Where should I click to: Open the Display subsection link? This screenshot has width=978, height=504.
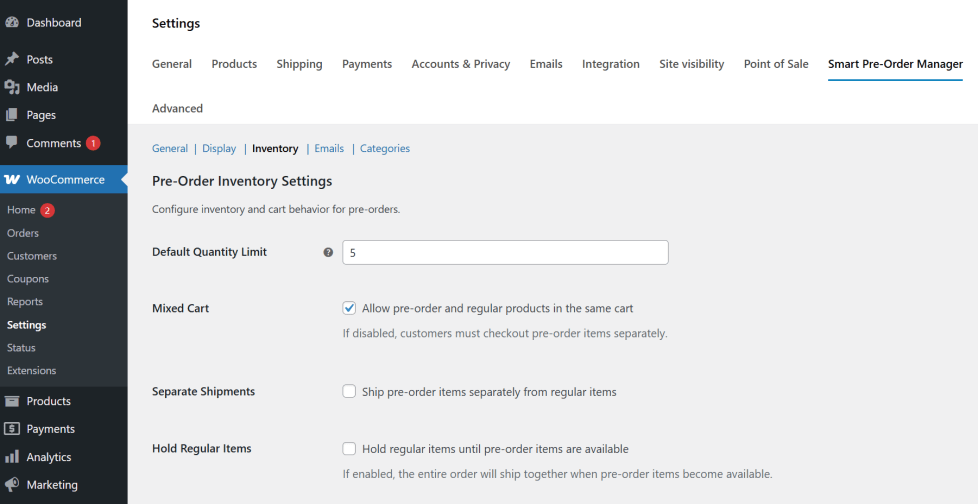(219, 149)
